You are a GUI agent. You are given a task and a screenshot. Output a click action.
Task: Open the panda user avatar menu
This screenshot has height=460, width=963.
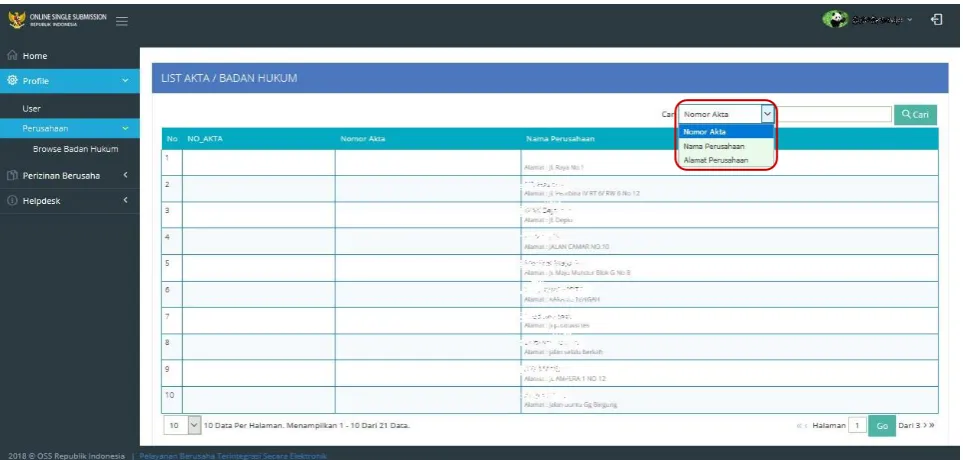pyautogui.click(x=835, y=20)
